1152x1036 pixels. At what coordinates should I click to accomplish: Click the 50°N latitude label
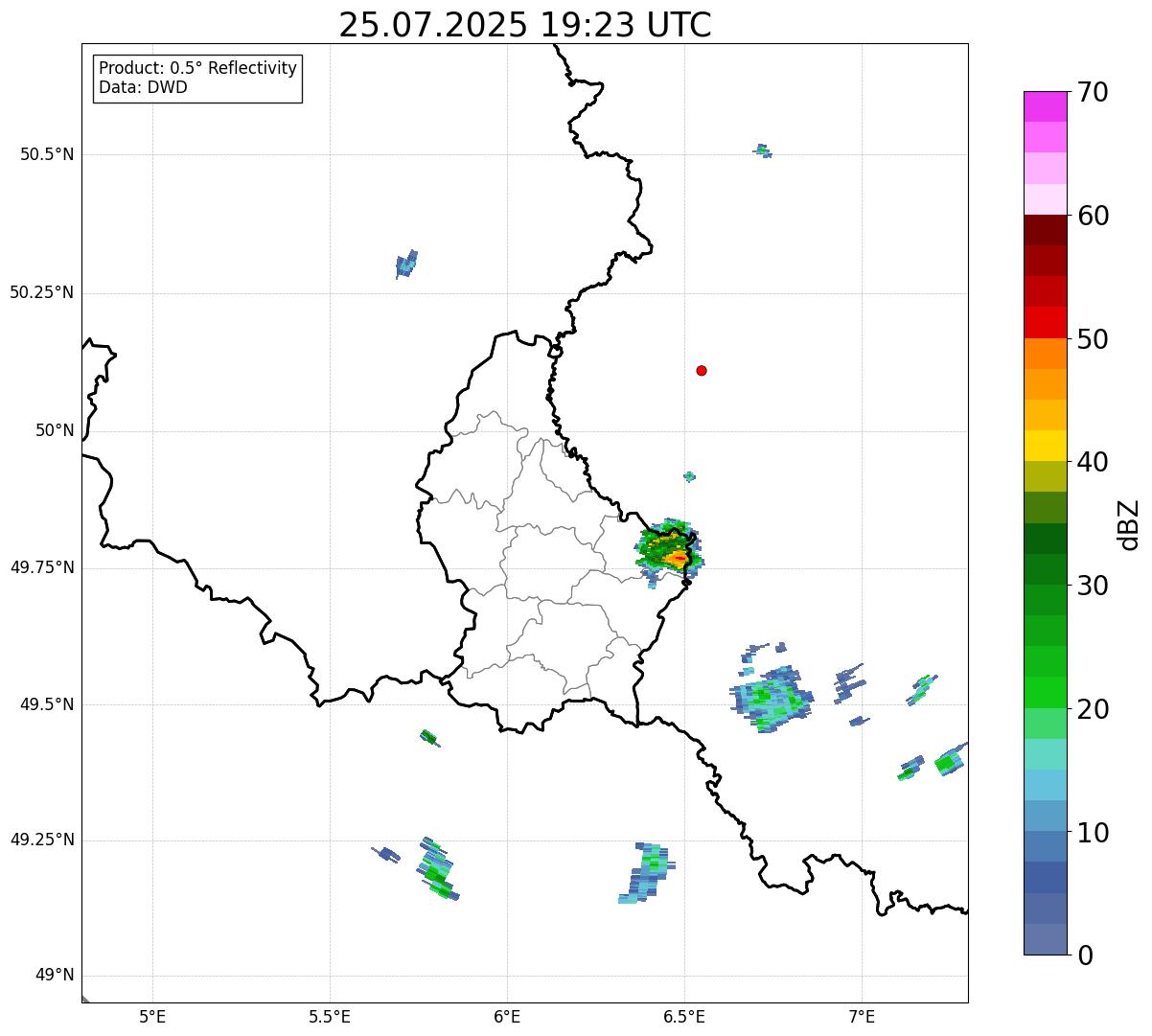tap(55, 430)
